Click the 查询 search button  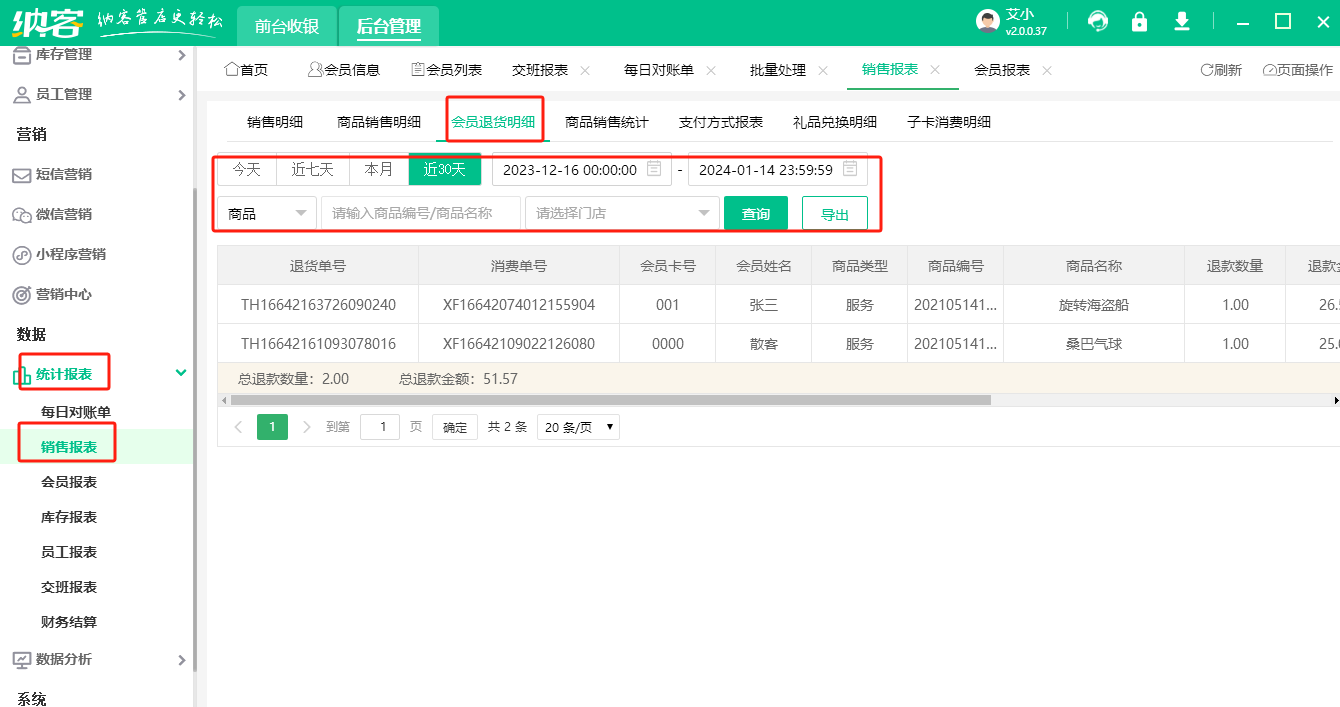click(x=755, y=214)
